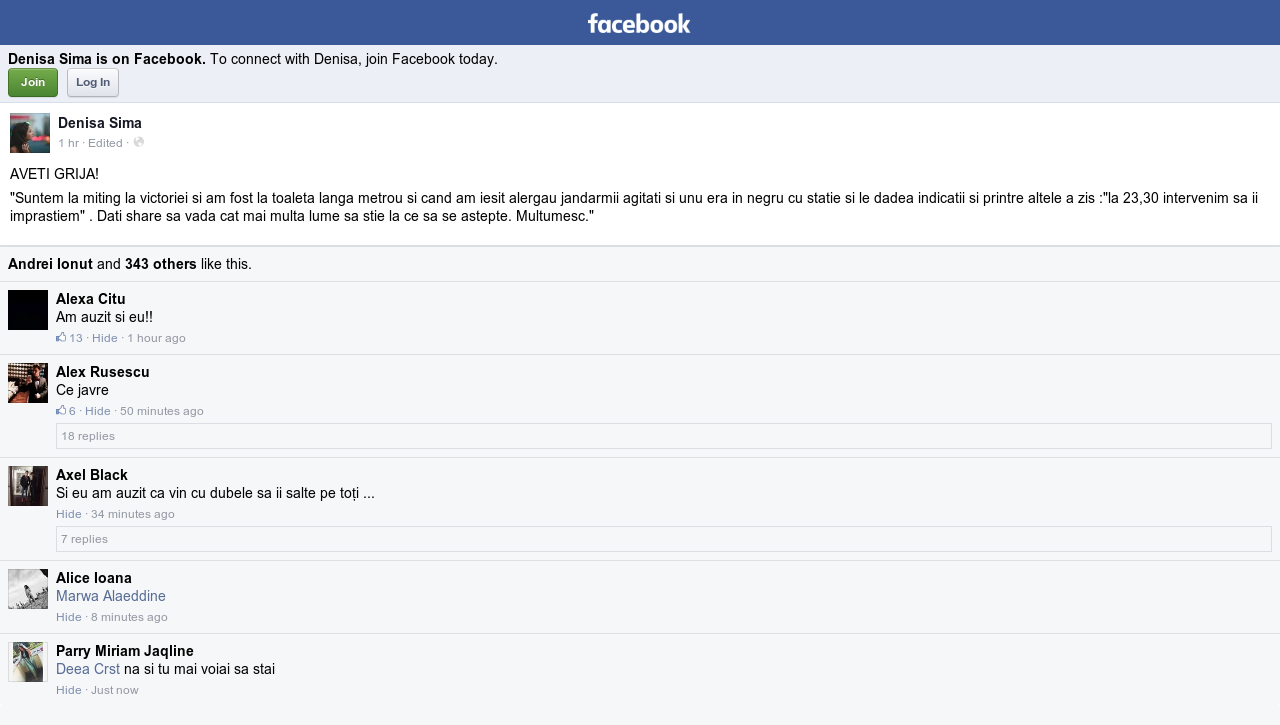Viewport: 1280px width, 725px height.
Task: Open Alice Ioana's avatar thumbnail
Action: (28, 589)
